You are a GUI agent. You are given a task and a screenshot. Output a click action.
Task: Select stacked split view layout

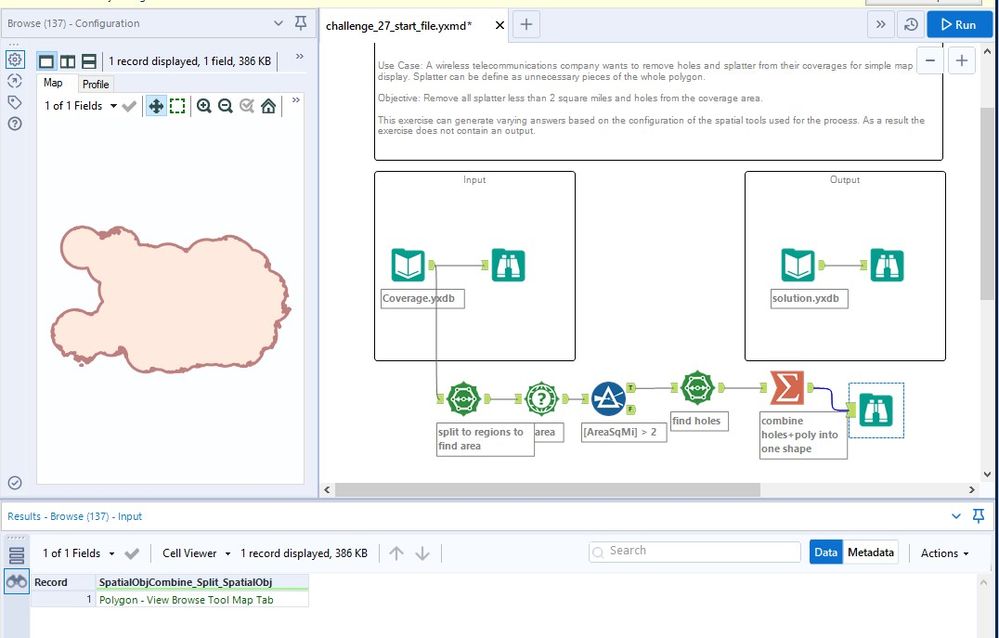click(89, 61)
